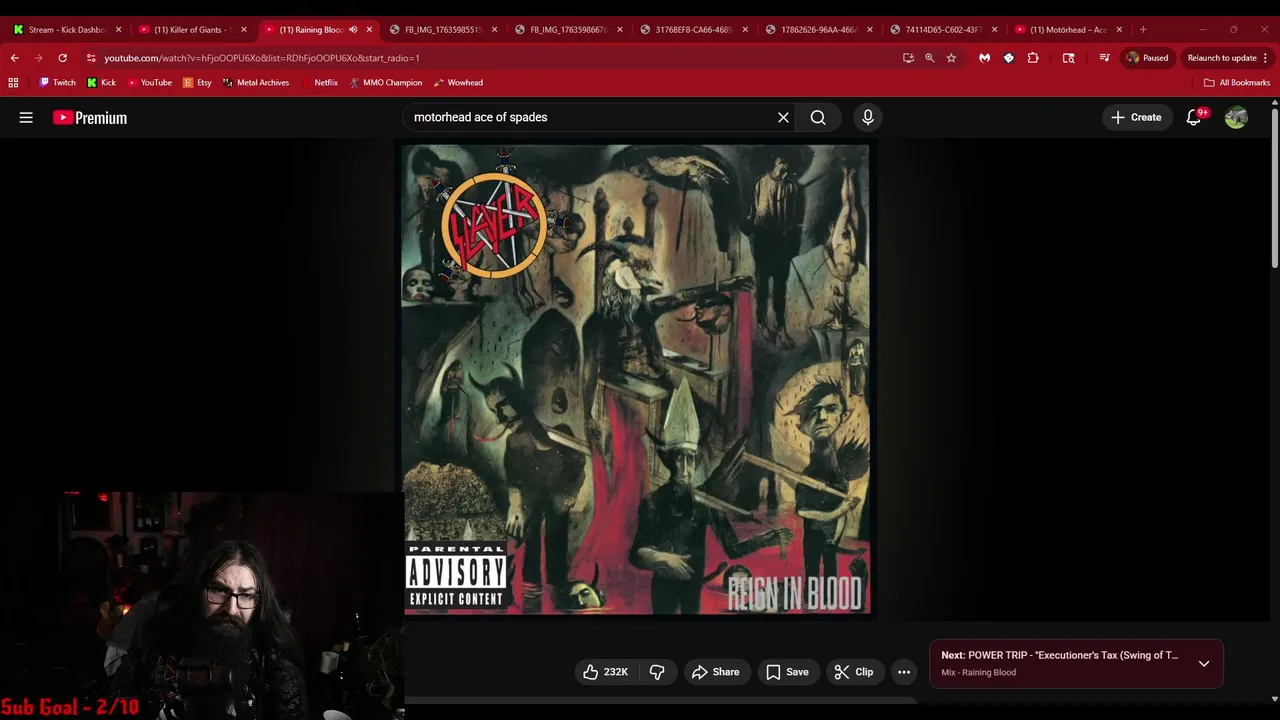Viewport: 1280px width, 720px height.
Task: Switch to the Motörhead – Ace tab
Action: (x=1068, y=30)
